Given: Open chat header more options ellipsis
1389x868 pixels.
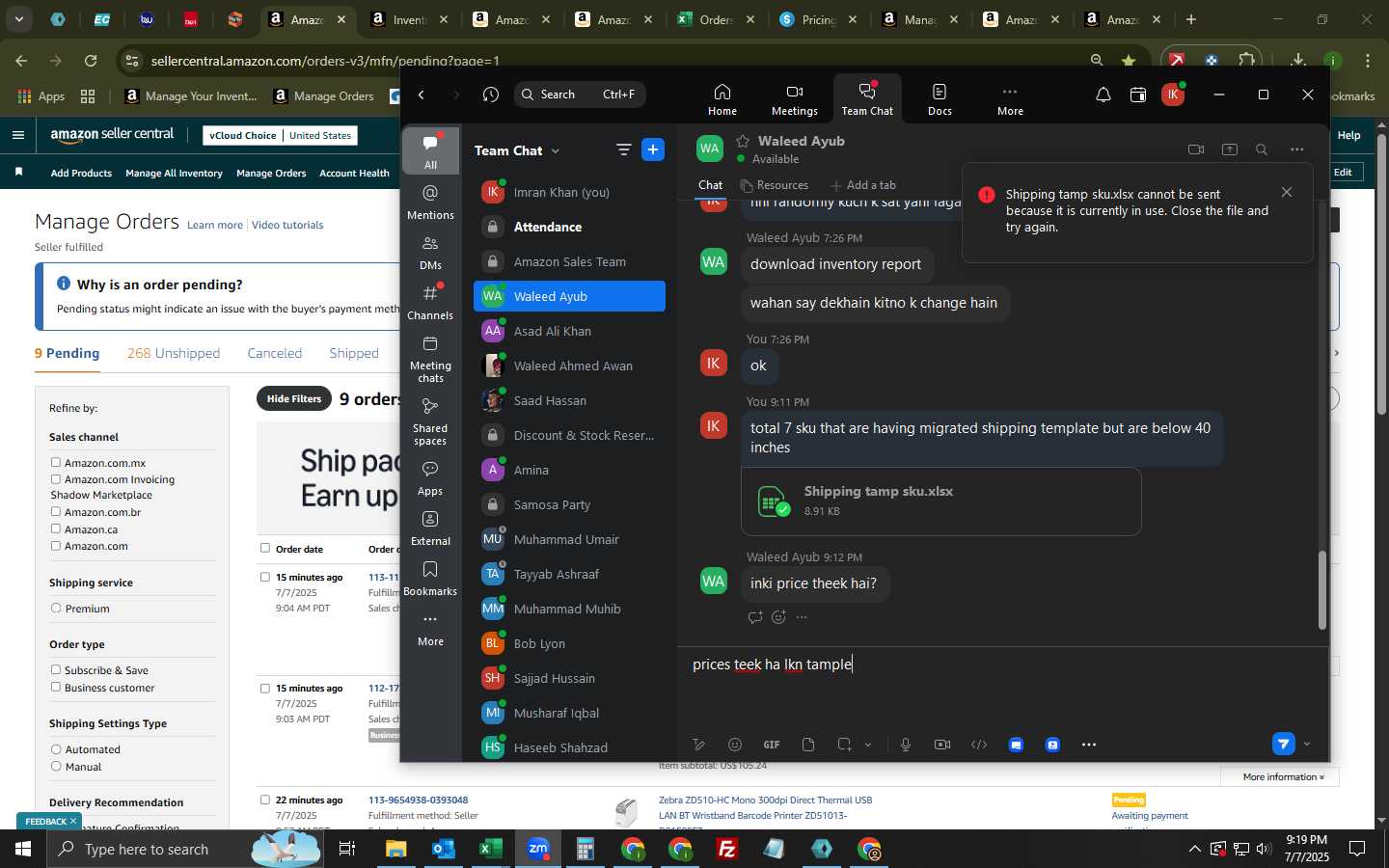Looking at the screenshot, I should [x=1297, y=149].
